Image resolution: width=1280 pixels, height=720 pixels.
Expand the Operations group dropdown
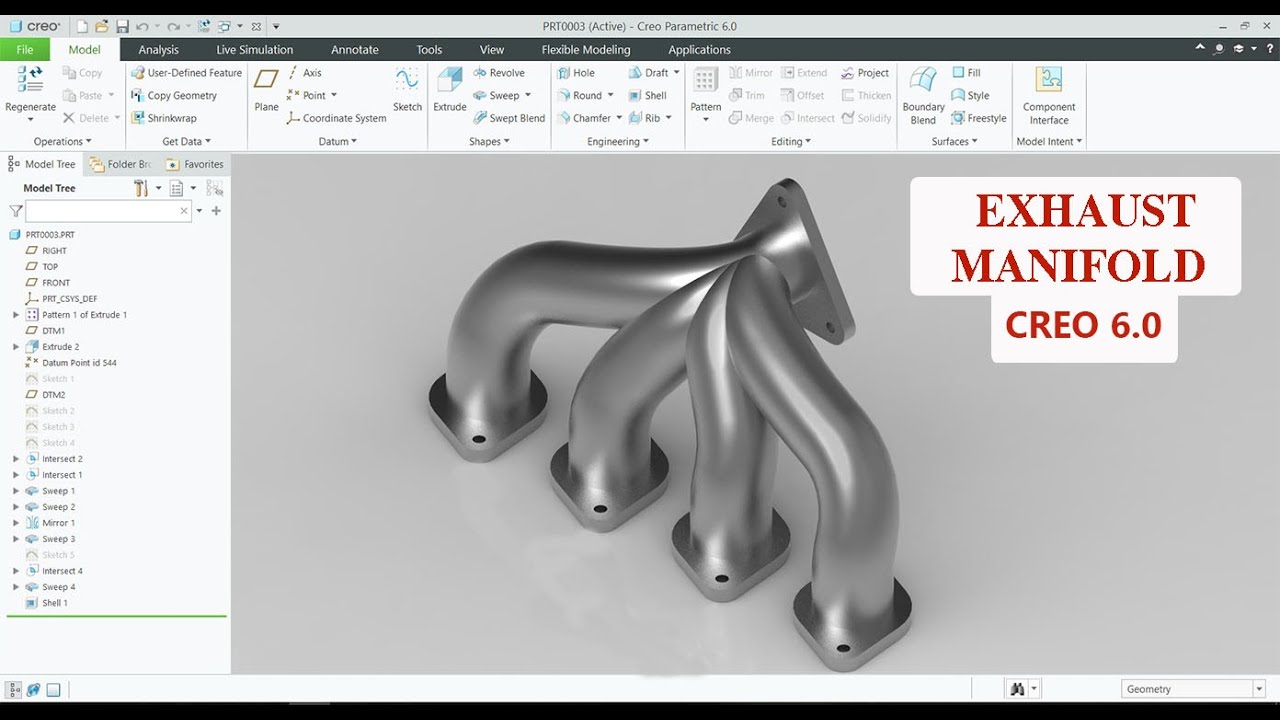[64, 142]
